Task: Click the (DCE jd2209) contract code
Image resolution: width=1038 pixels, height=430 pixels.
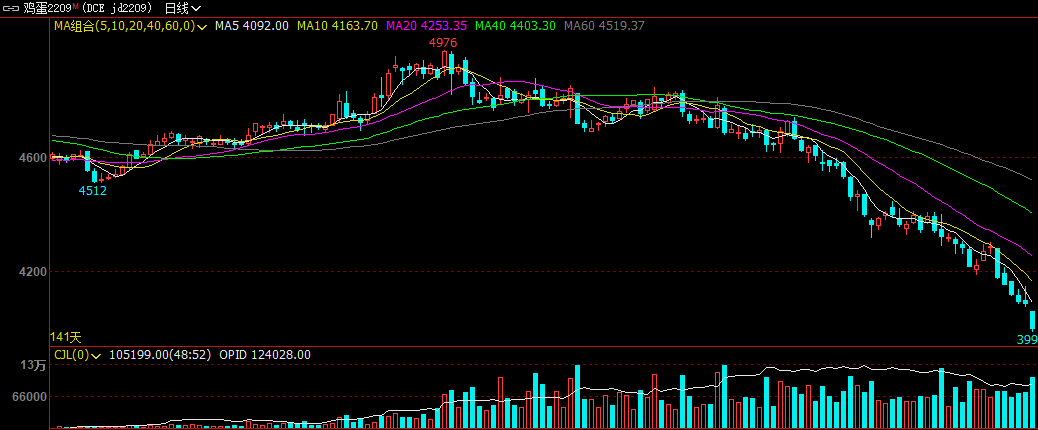Action: coord(118,8)
